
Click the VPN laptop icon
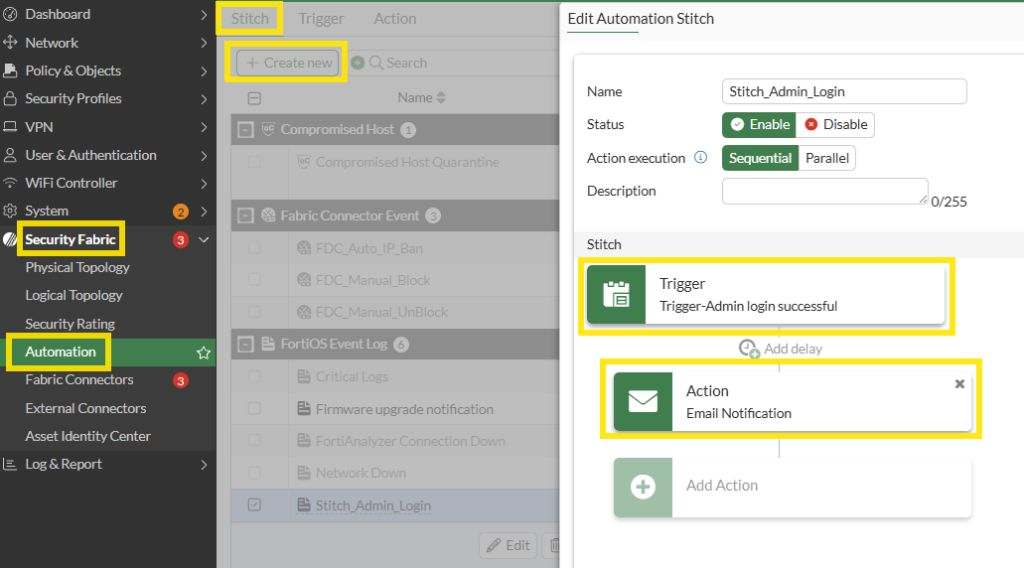click(x=10, y=127)
